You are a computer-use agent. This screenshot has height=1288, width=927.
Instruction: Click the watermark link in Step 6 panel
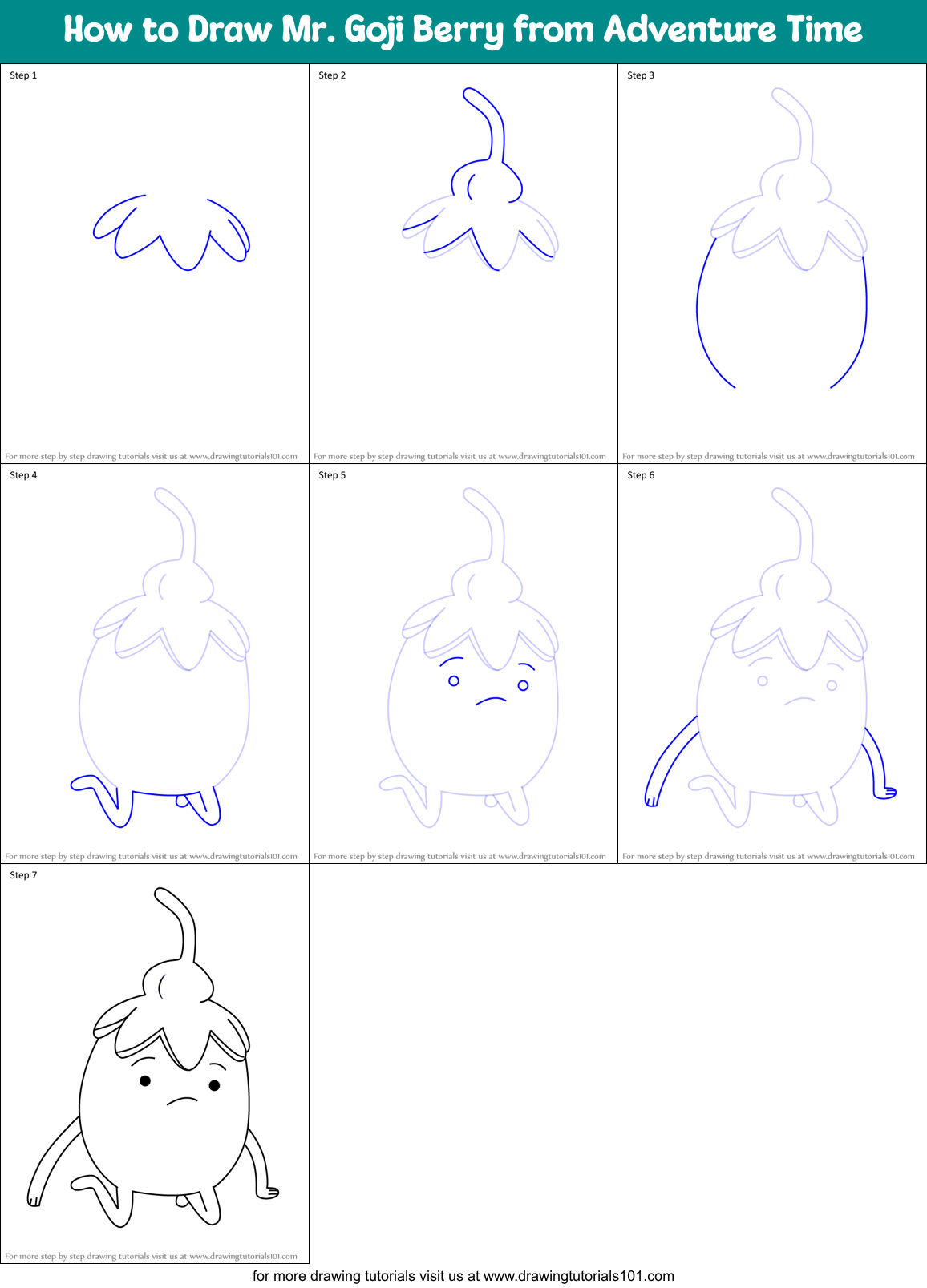(768, 856)
